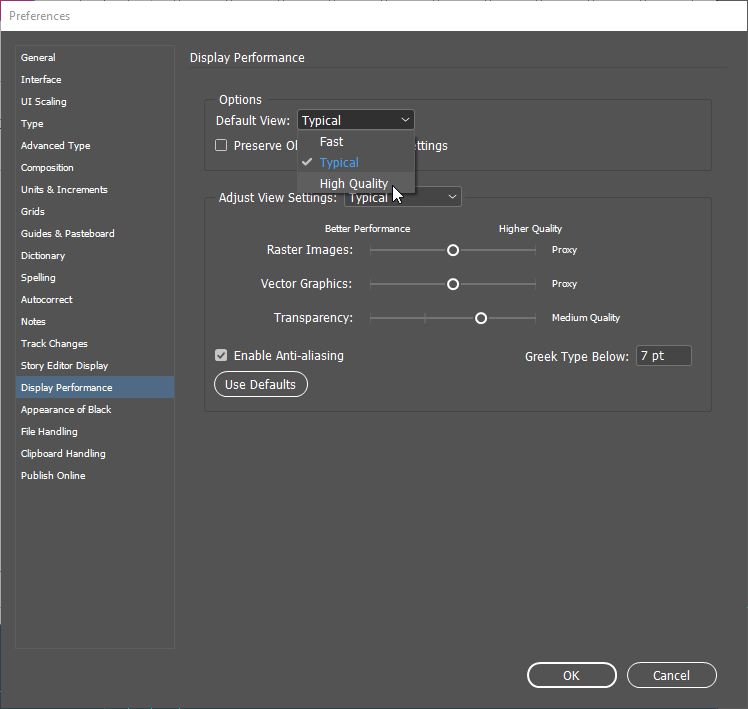
Task: Open the Grids preferences
Action: (x=94, y=211)
